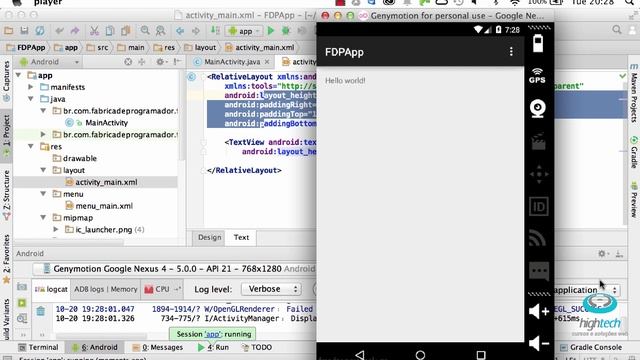Decrease emulator volume with speaker minus
The width and height of the screenshot is (640, 360).
click(539, 343)
